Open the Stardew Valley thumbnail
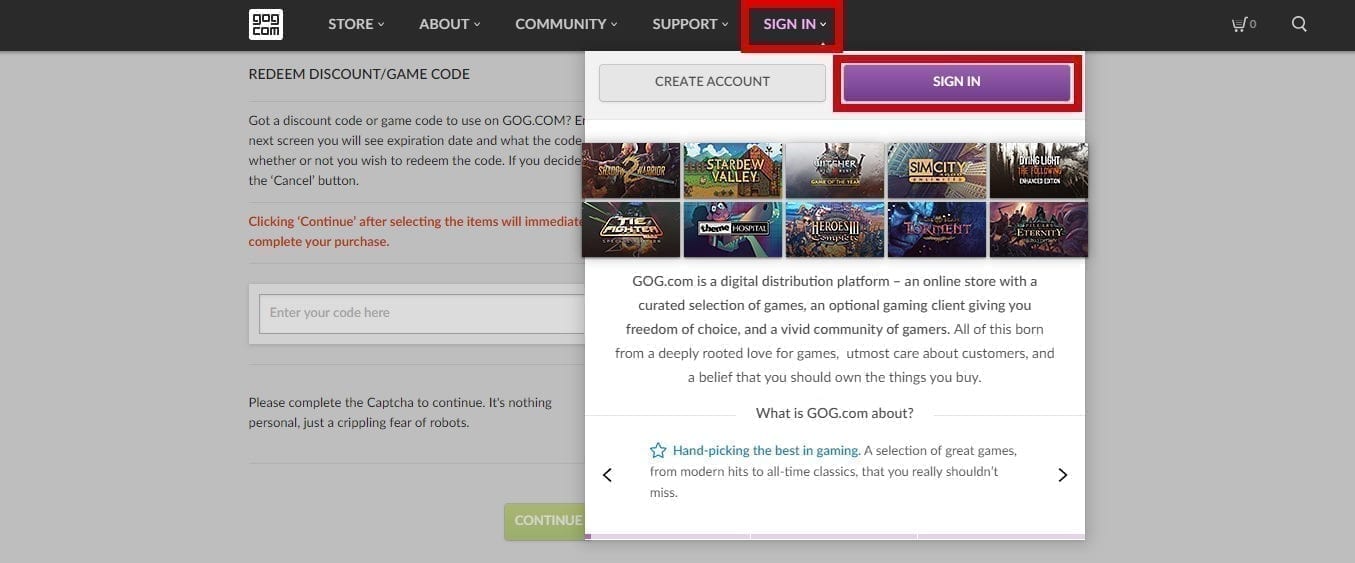Image resolution: width=1355 pixels, height=563 pixels. click(733, 170)
